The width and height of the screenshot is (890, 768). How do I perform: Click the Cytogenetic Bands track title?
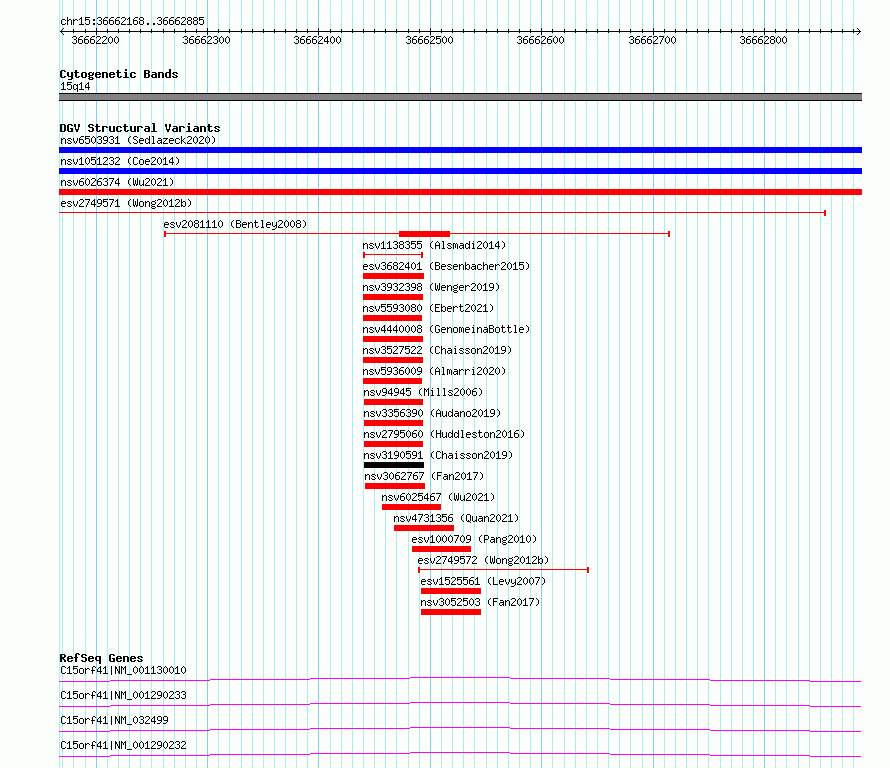click(x=119, y=74)
